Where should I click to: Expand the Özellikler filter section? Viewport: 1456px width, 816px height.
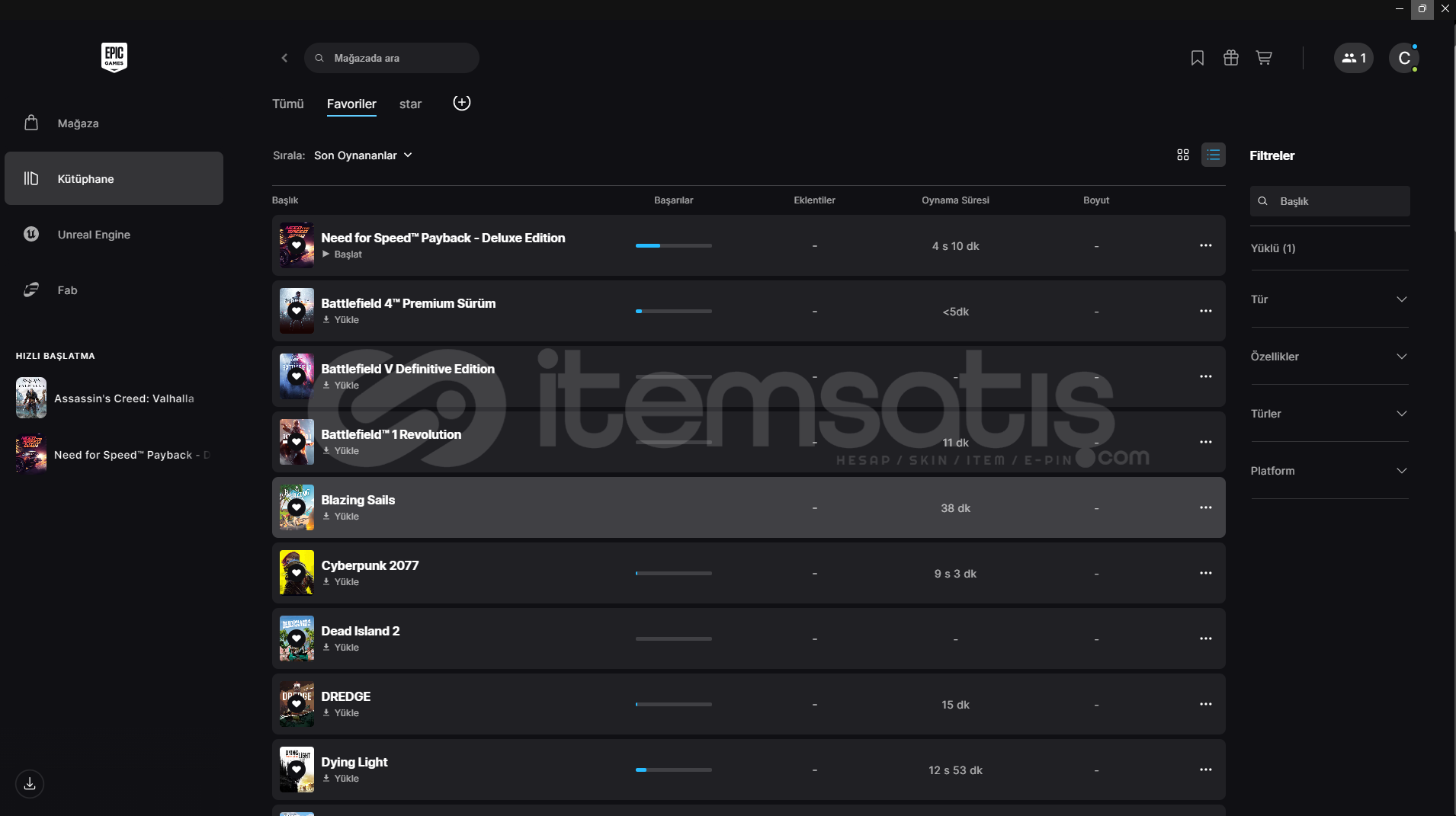tap(1329, 357)
